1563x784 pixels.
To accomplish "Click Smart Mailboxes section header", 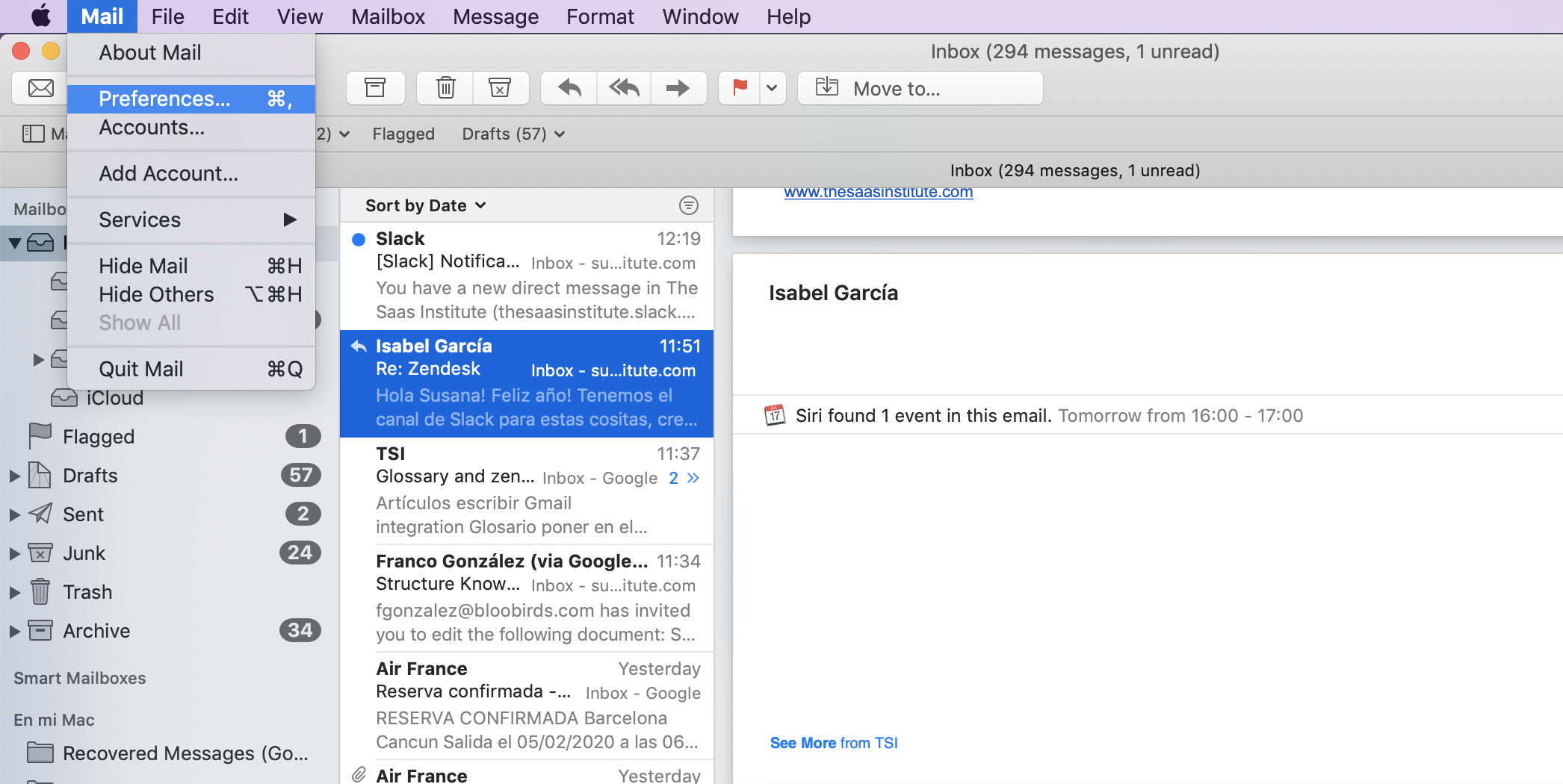I will point(80,678).
